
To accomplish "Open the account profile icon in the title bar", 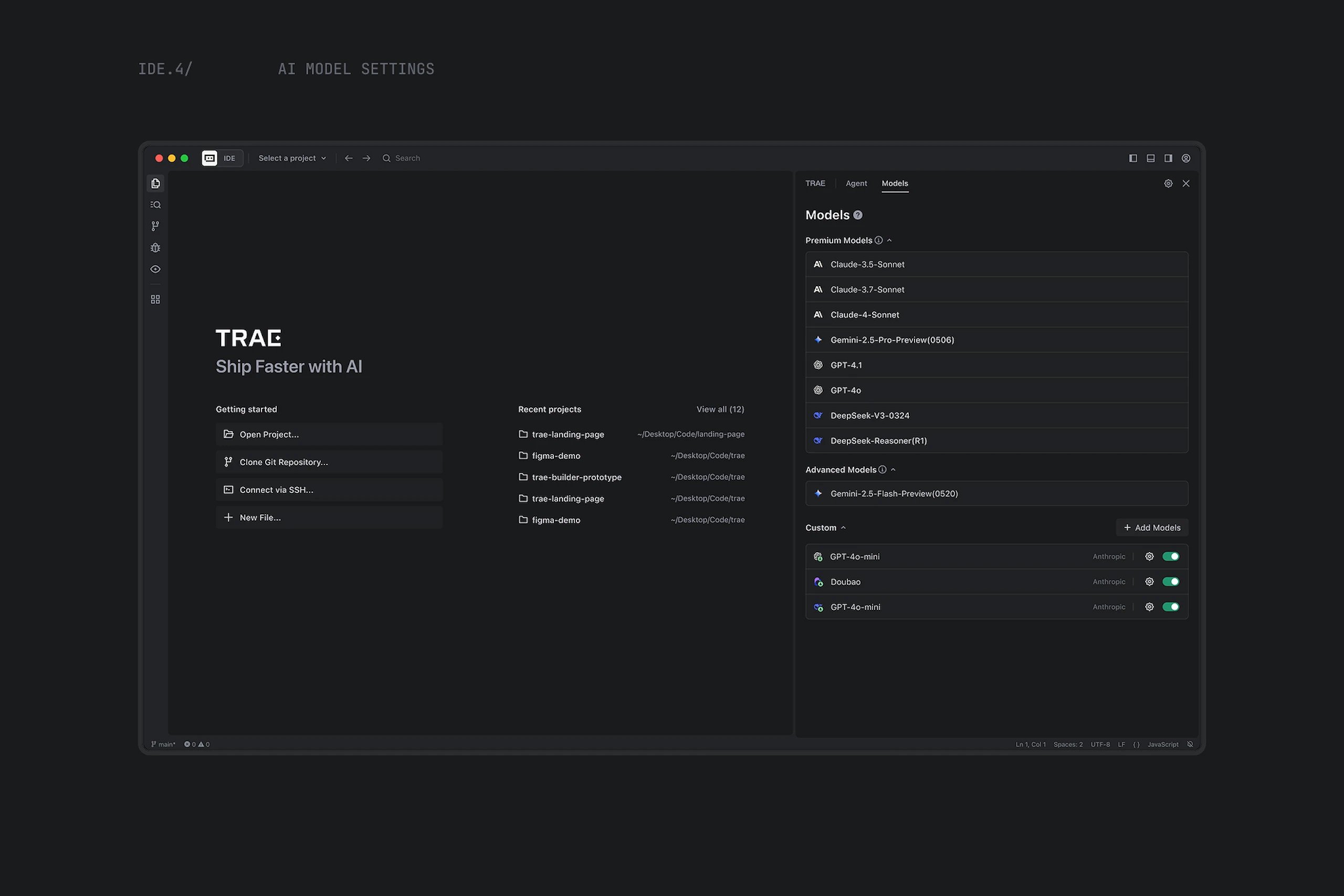I will [1186, 159].
